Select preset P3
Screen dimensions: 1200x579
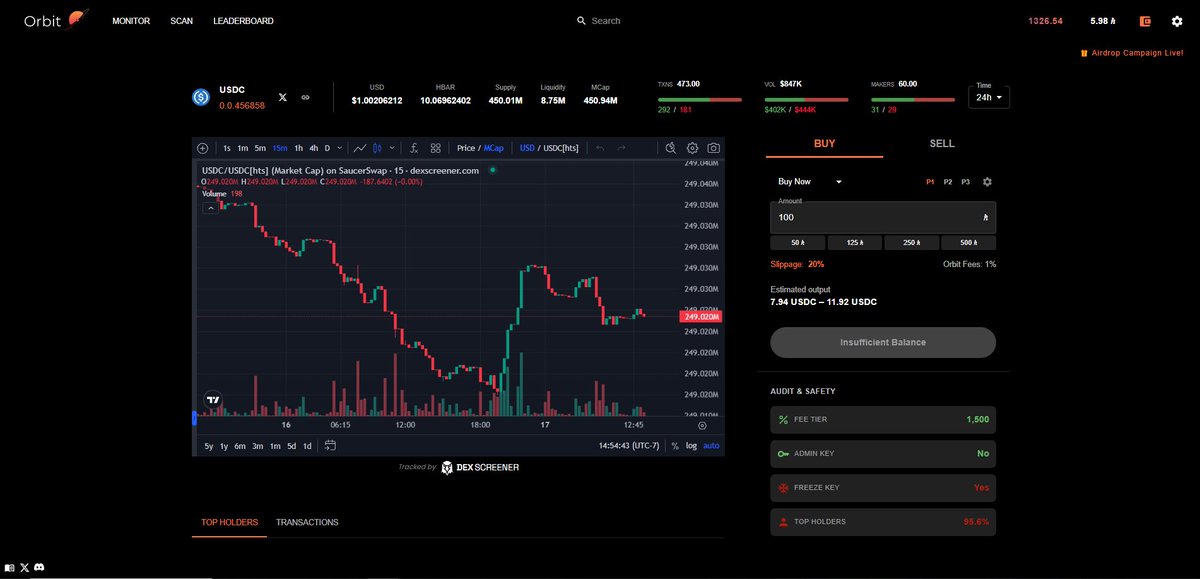pyautogui.click(x=965, y=182)
